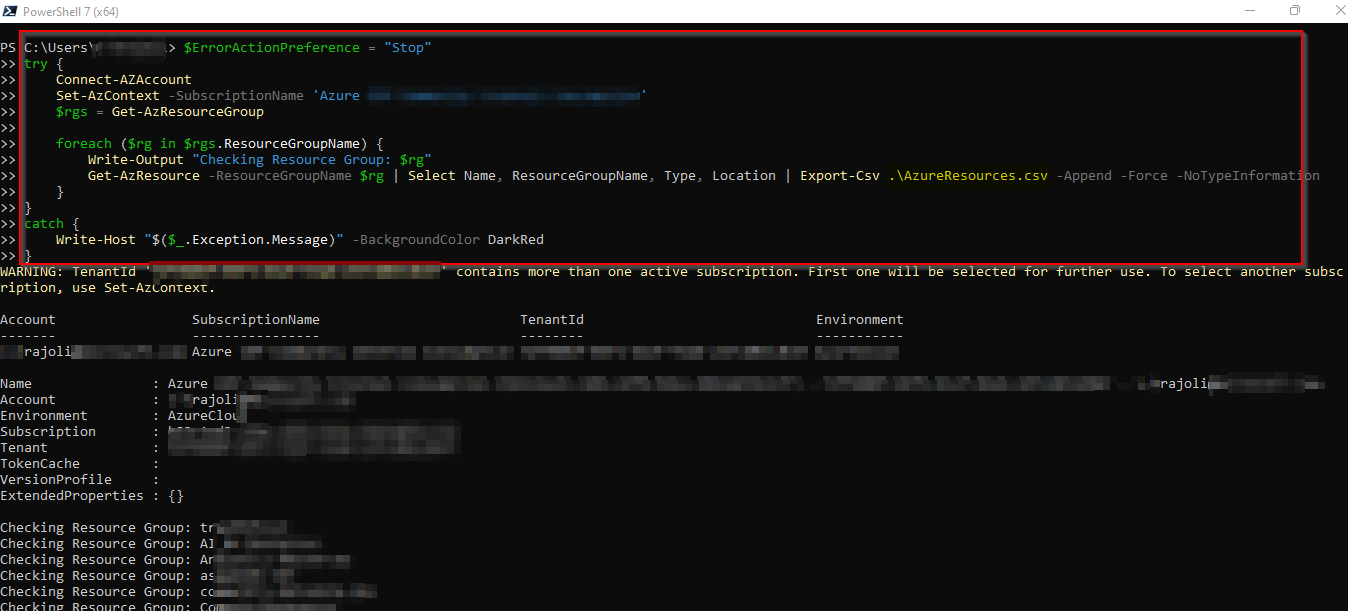Click the VersionProfile property label
This screenshot has height=611, width=1348.
click(56, 480)
